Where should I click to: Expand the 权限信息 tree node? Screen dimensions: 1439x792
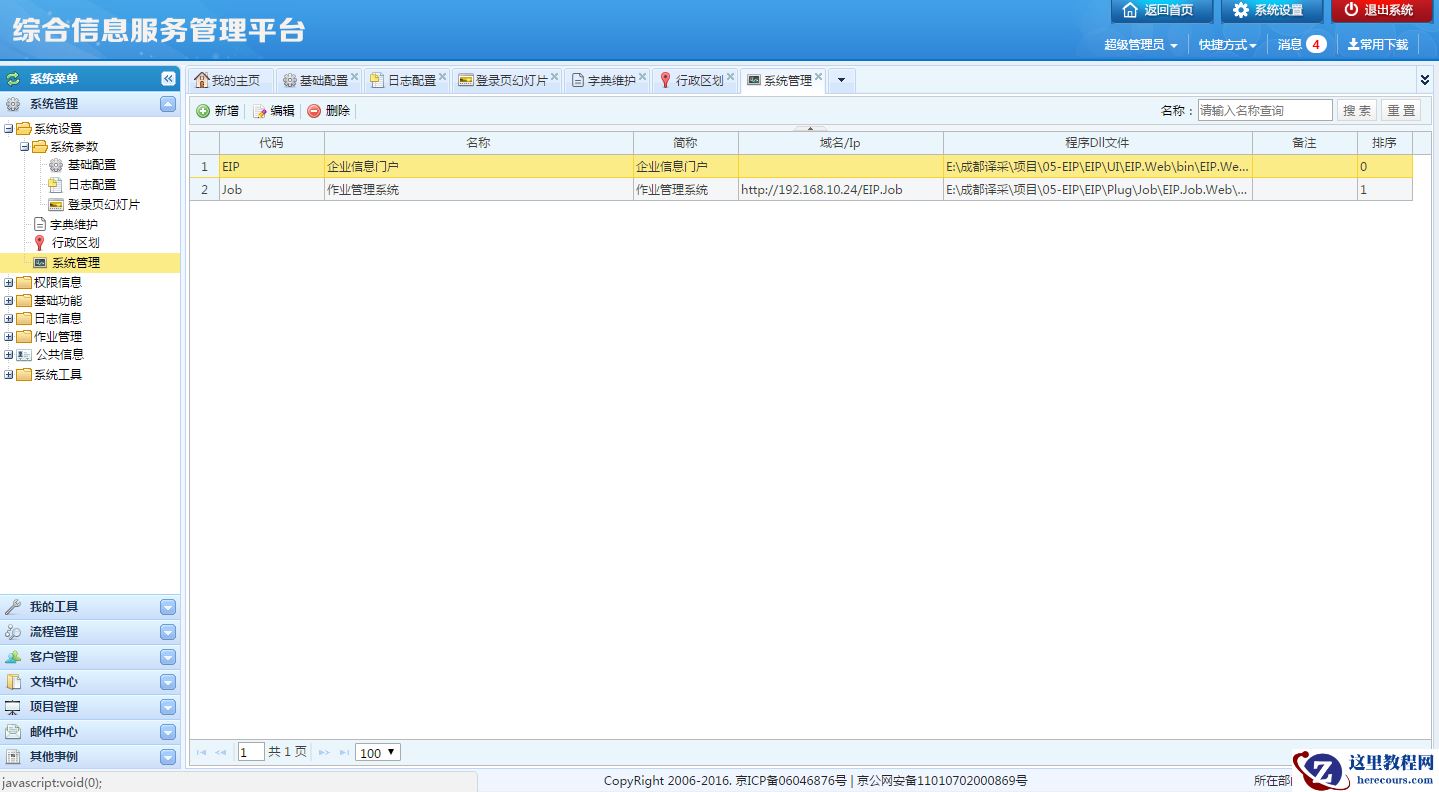(x=9, y=283)
